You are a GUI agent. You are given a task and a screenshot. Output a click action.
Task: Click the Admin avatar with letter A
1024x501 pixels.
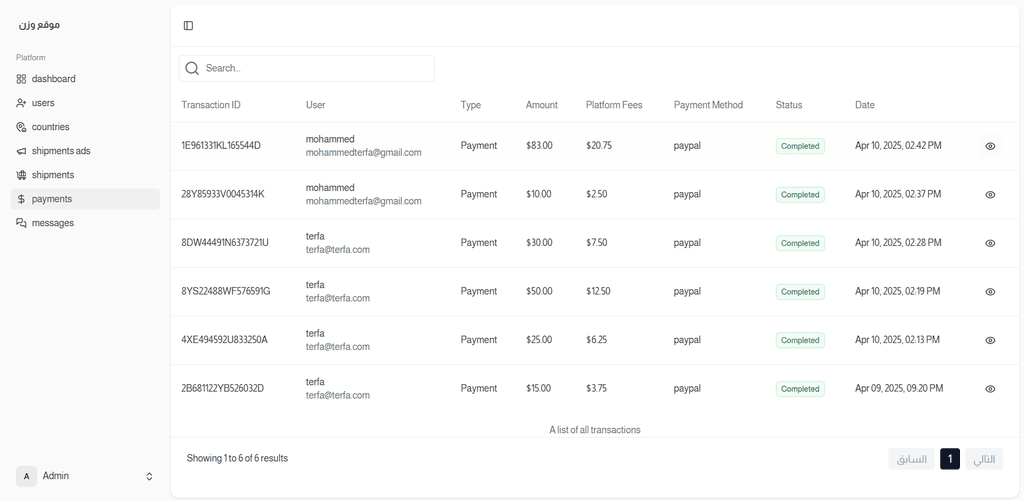[26, 476]
